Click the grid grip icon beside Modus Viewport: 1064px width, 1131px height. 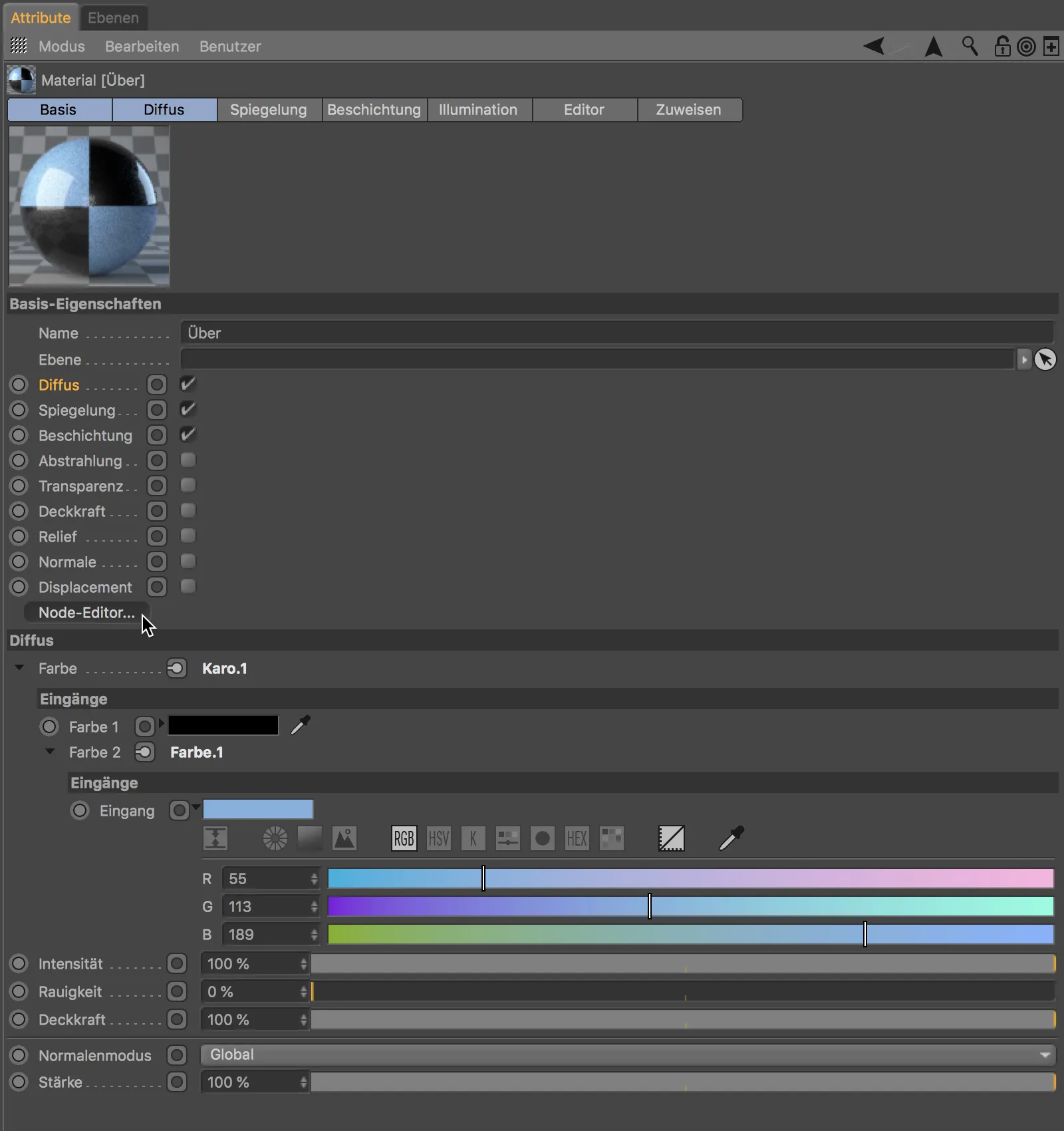[x=19, y=45]
